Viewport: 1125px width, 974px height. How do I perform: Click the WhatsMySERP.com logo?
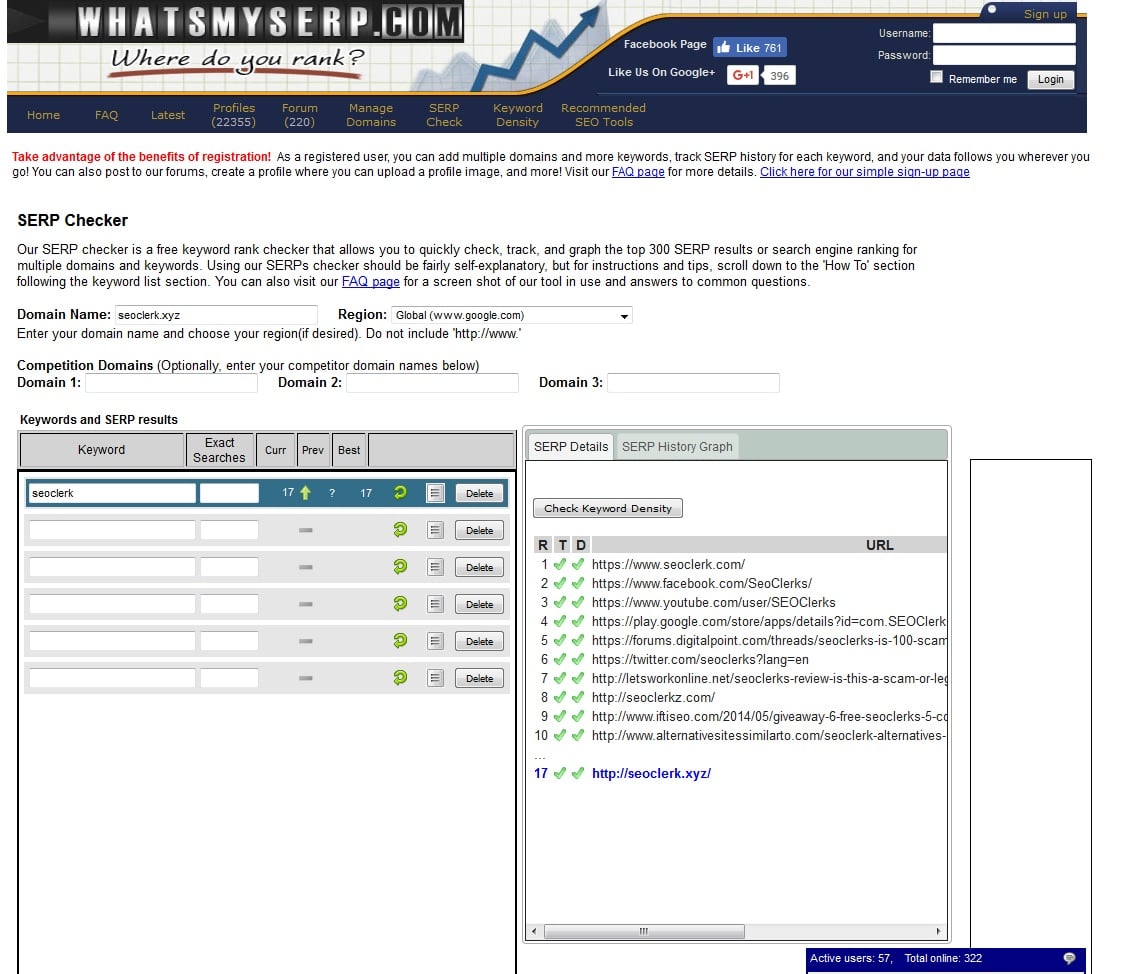[235, 22]
